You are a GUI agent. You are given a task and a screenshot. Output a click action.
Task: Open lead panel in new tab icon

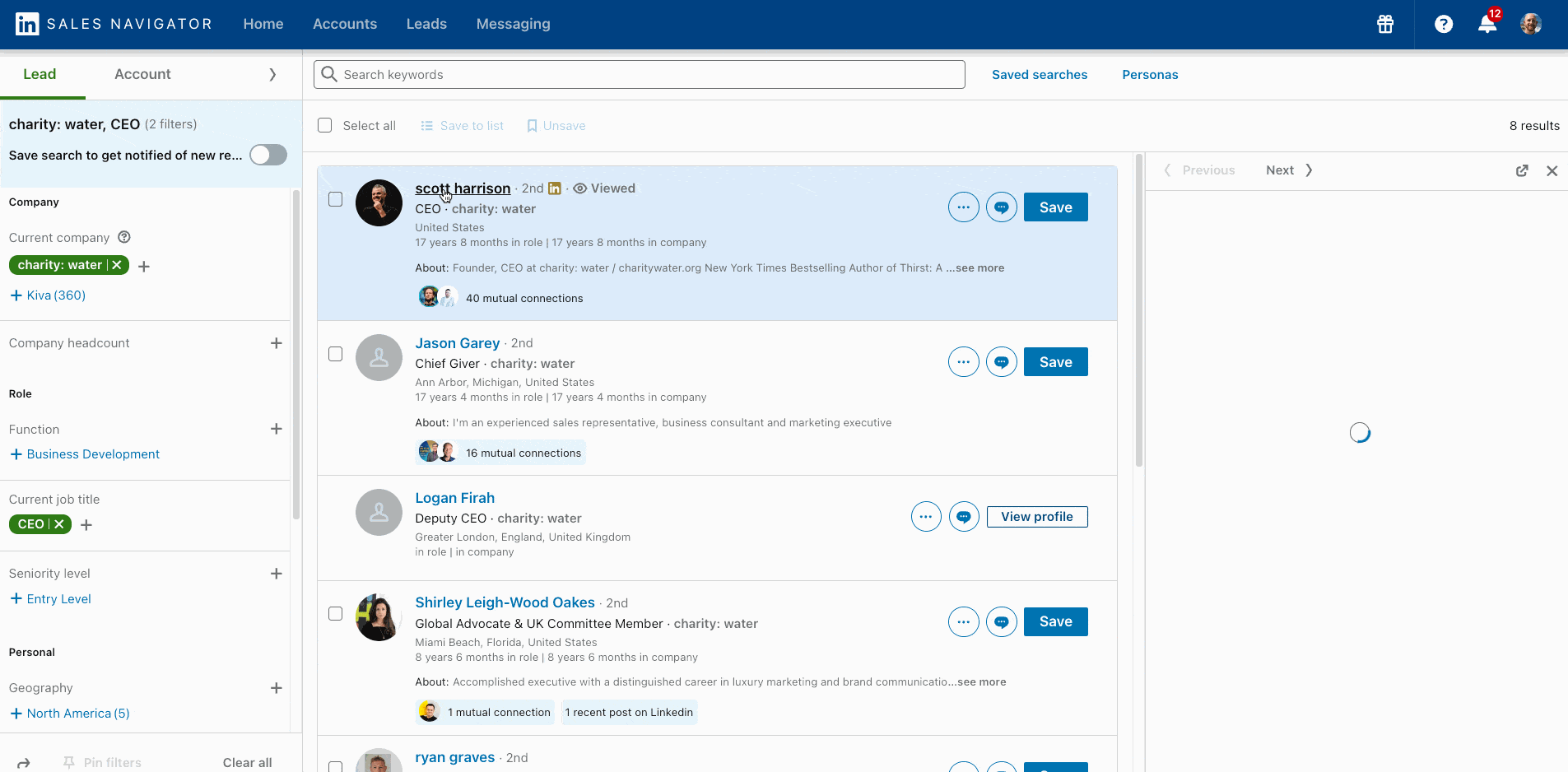pyautogui.click(x=1522, y=170)
